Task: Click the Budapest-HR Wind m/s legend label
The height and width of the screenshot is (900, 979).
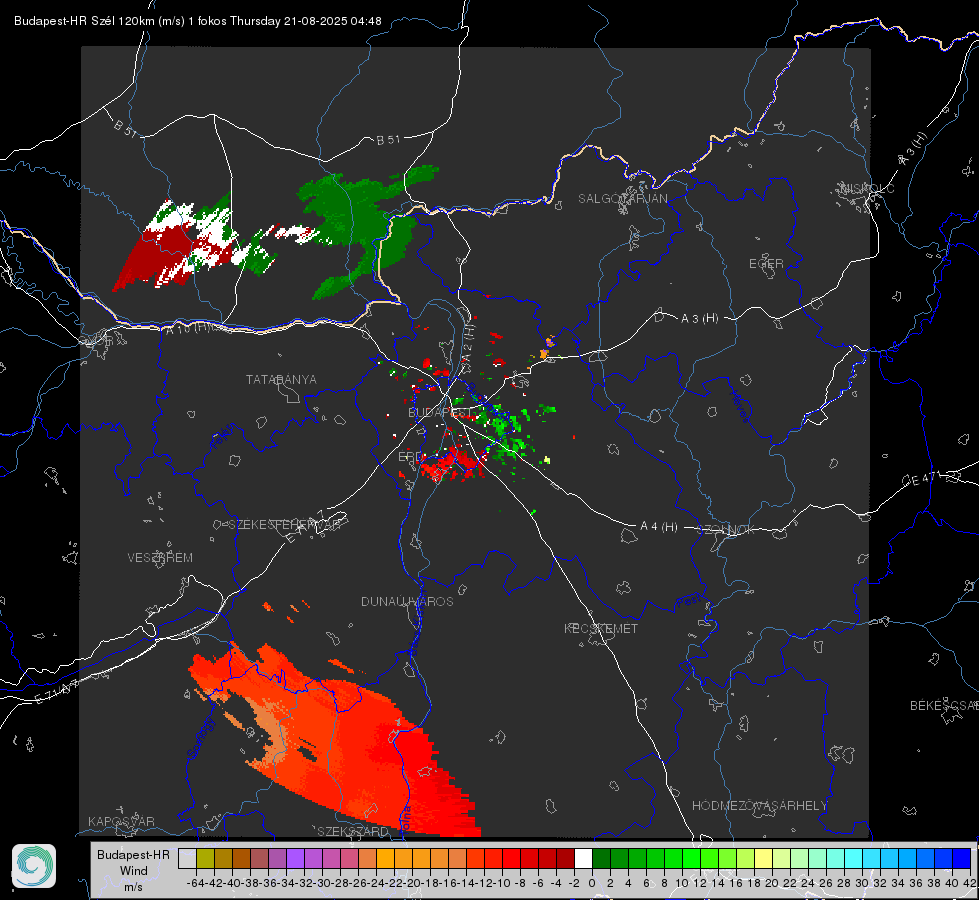Action: tap(134, 871)
